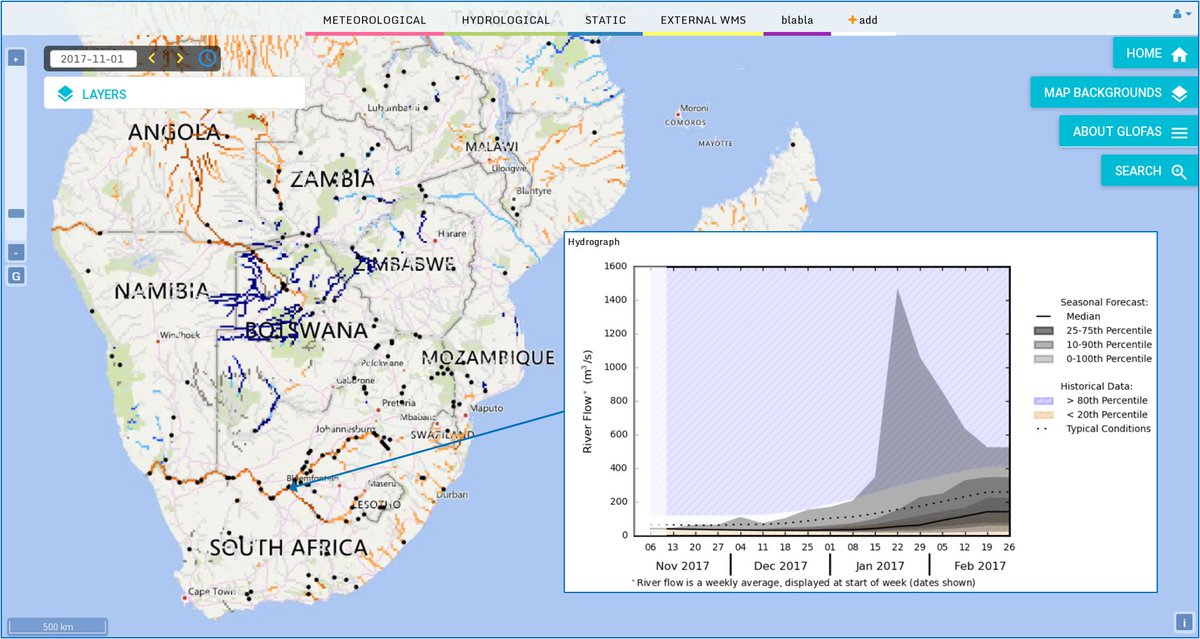The image size is (1200, 639).
Task: Click the ZIMBABWE map label
Action: click(x=405, y=264)
